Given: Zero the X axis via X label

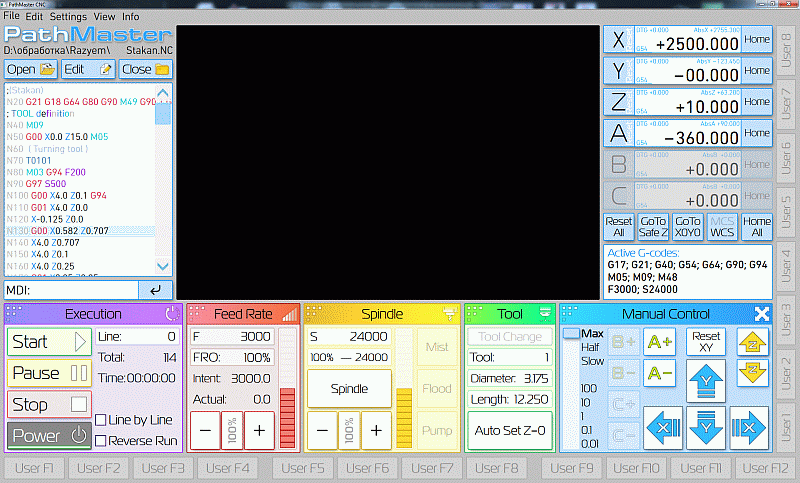Looking at the screenshot, I should [618, 39].
